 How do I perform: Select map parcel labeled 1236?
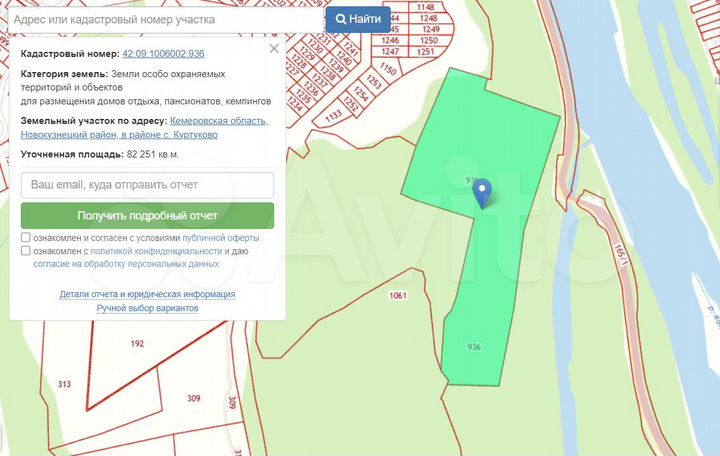(x=311, y=89)
